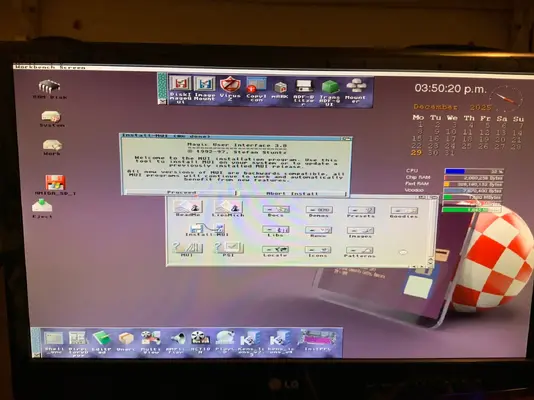Click the Abort Install button
This screenshot has width=534, height=400.
coord(292,193)
